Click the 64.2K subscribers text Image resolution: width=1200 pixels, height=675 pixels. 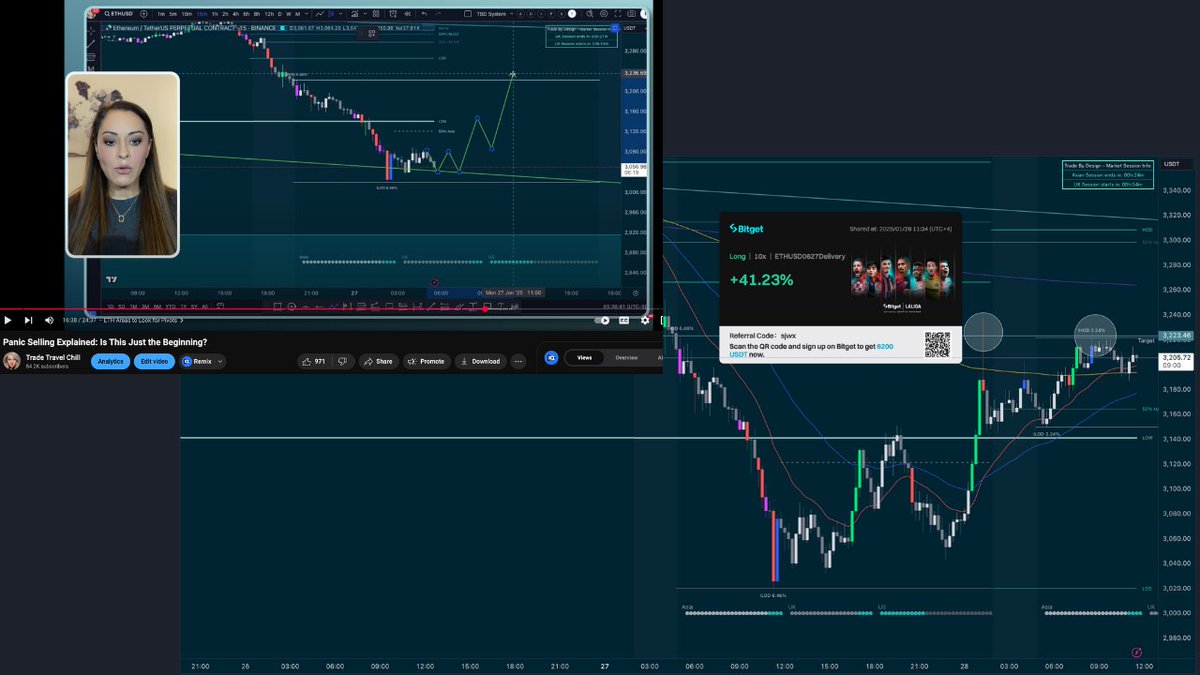click(x=47, y=367)
